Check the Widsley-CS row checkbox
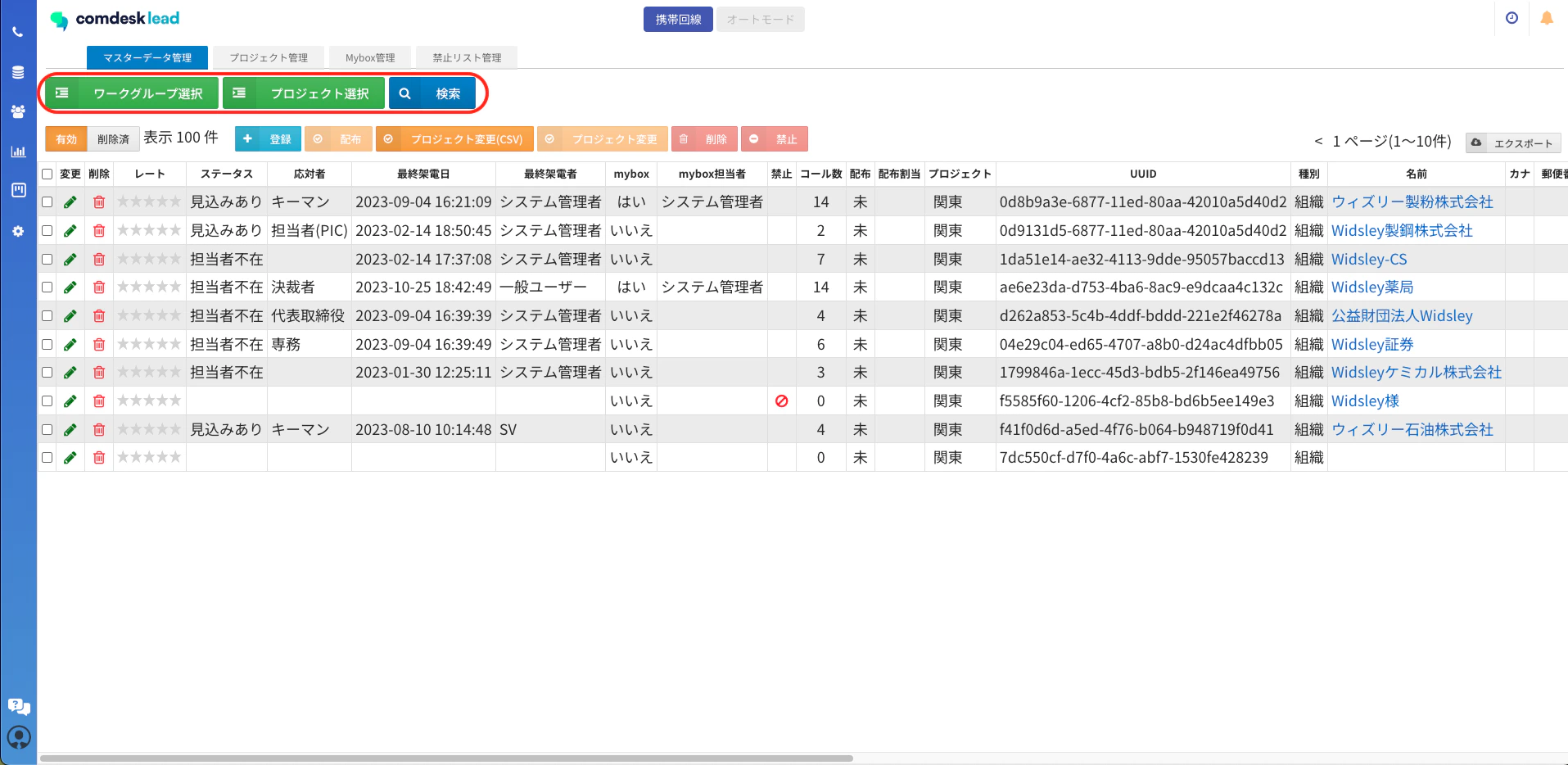Image resolution: width=1568 pixels, height=765 pixels. coord(47,260)
